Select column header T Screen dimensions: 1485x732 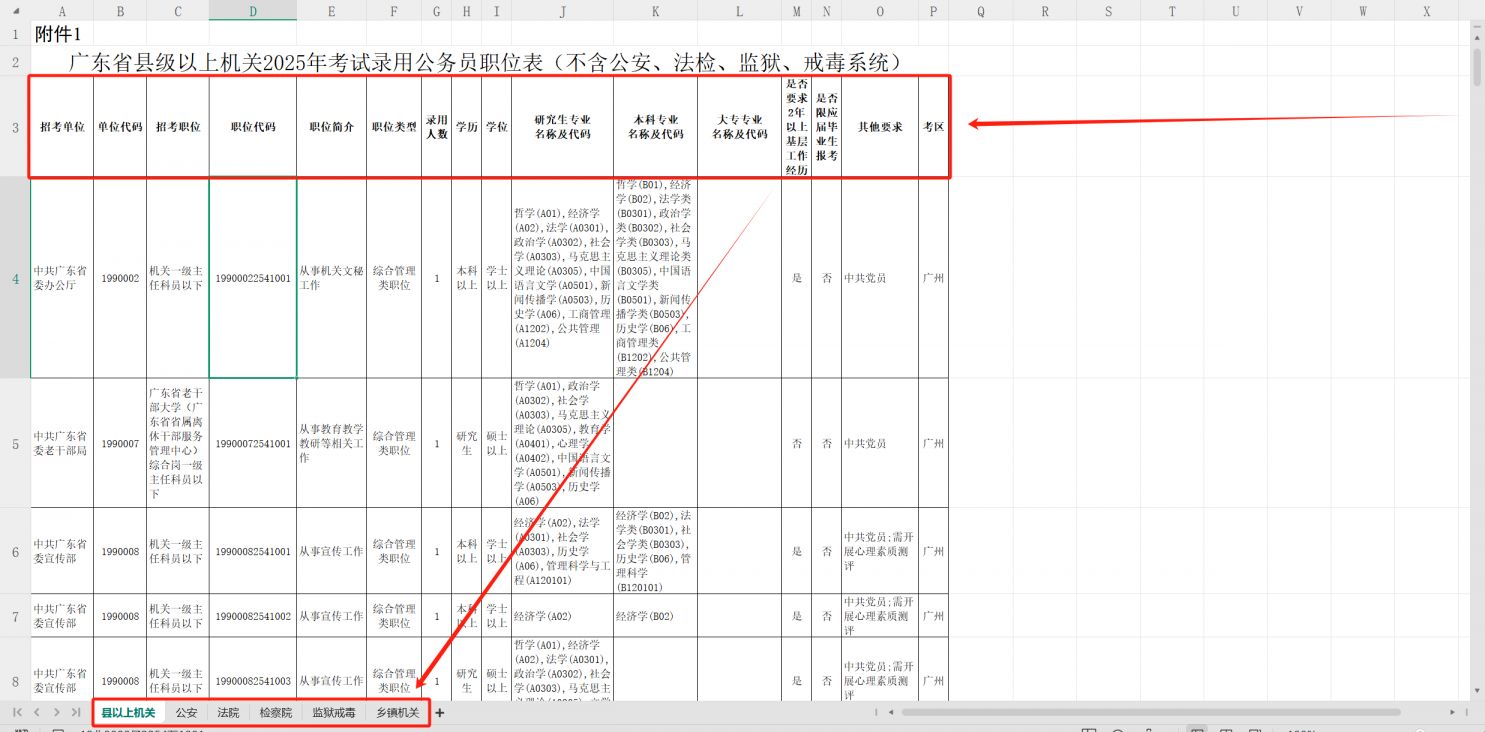(x=1172, y=12)
